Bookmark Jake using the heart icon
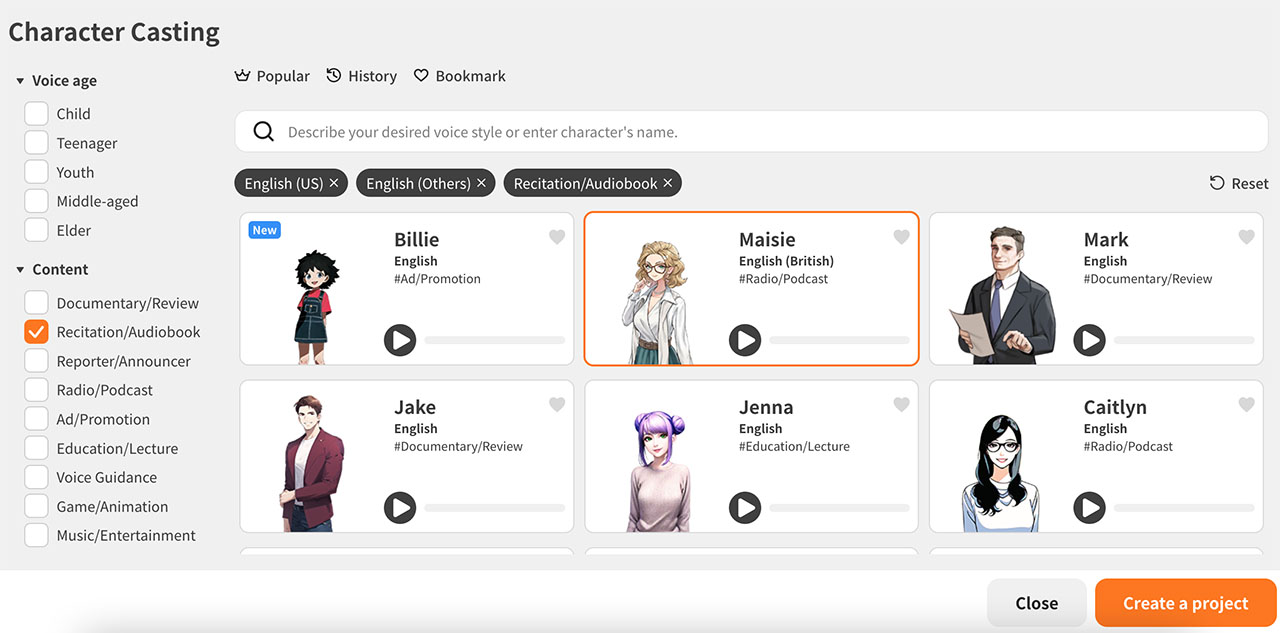 tap(557, 404)
